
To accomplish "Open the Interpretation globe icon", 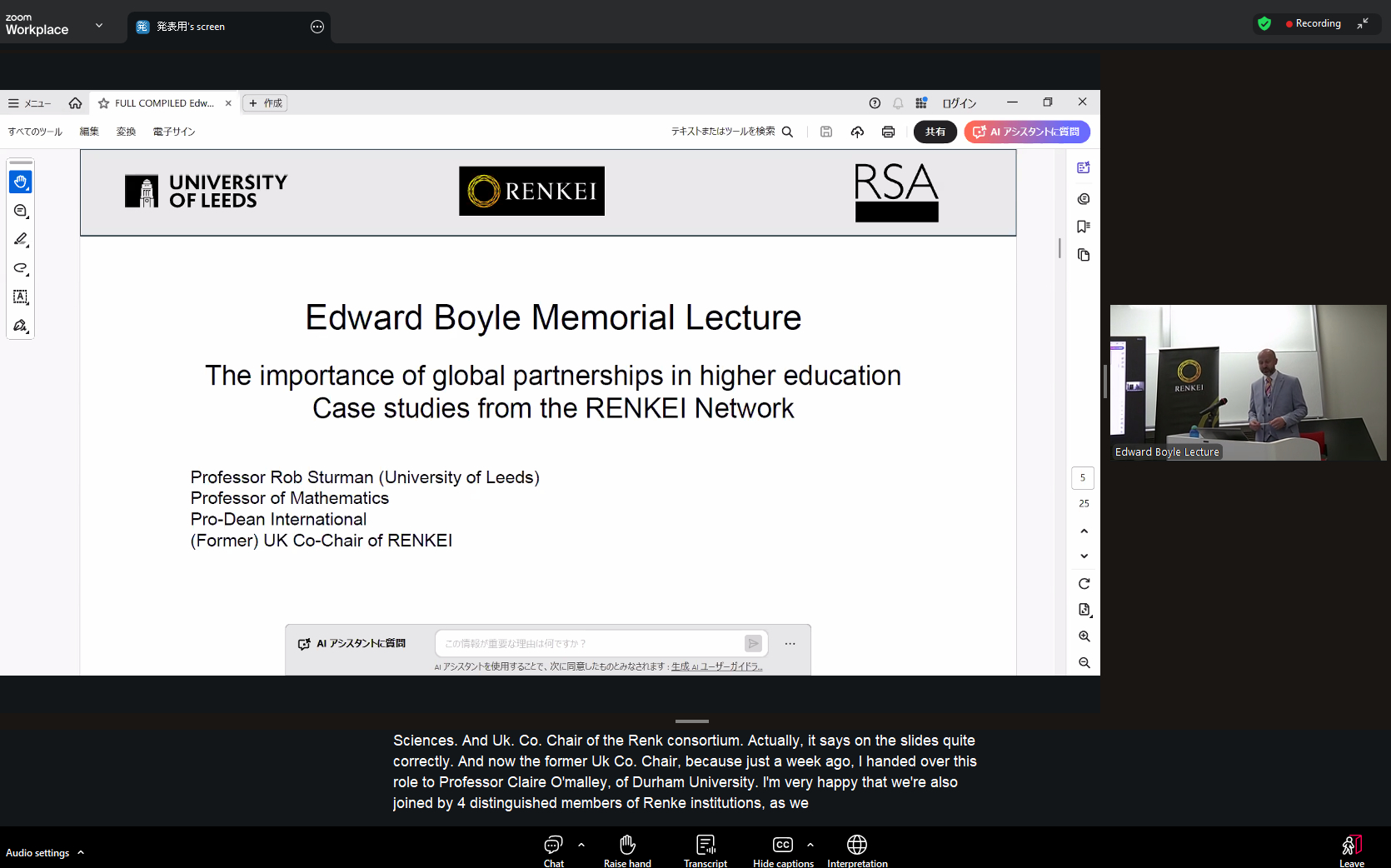I will point(856,845).
